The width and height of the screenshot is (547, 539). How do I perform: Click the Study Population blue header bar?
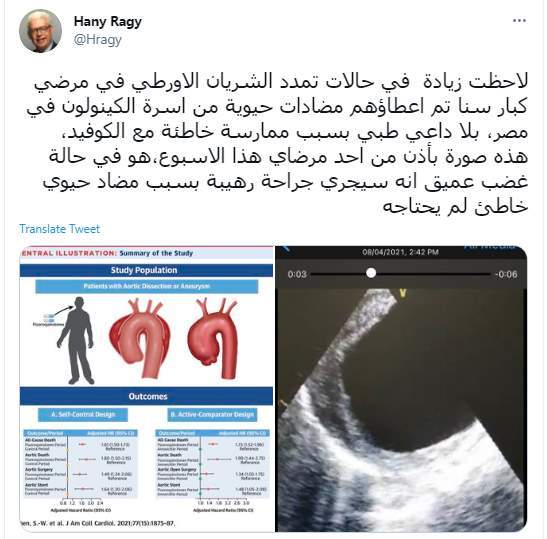tap(146, 270)
